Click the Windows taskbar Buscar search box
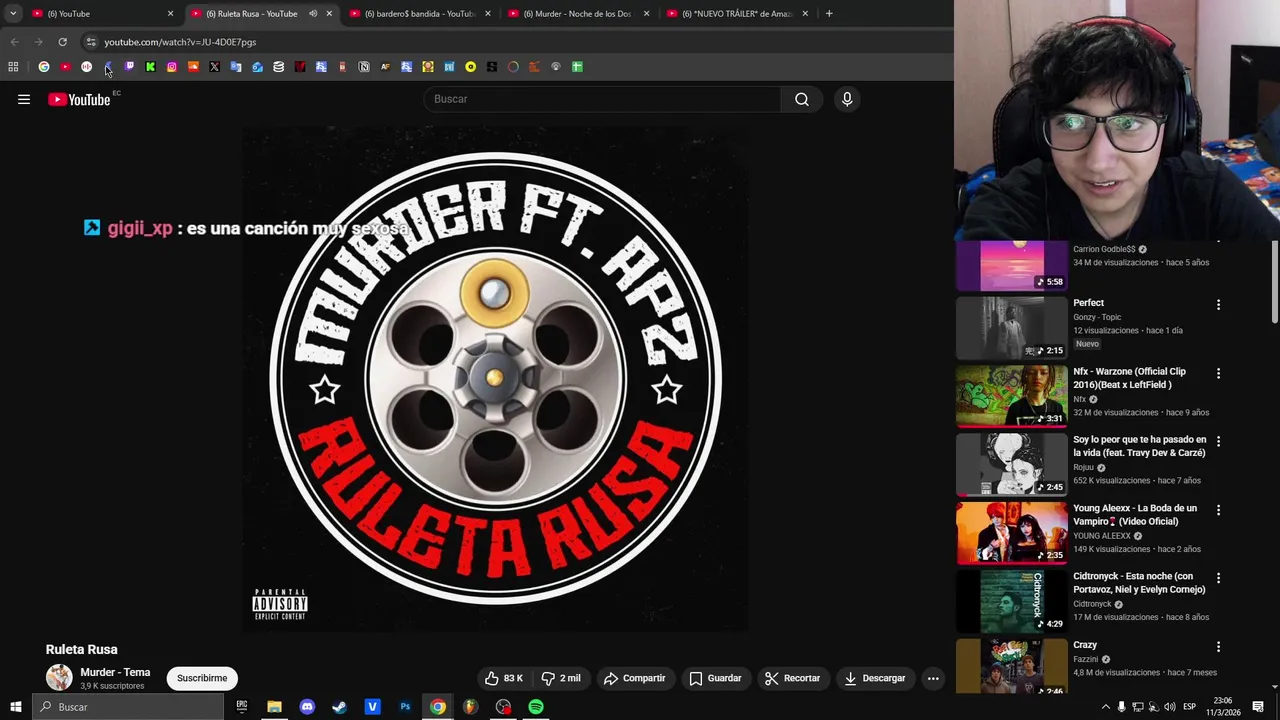The height and width of the screenshot is (720, 1280). tap(127, 707)
